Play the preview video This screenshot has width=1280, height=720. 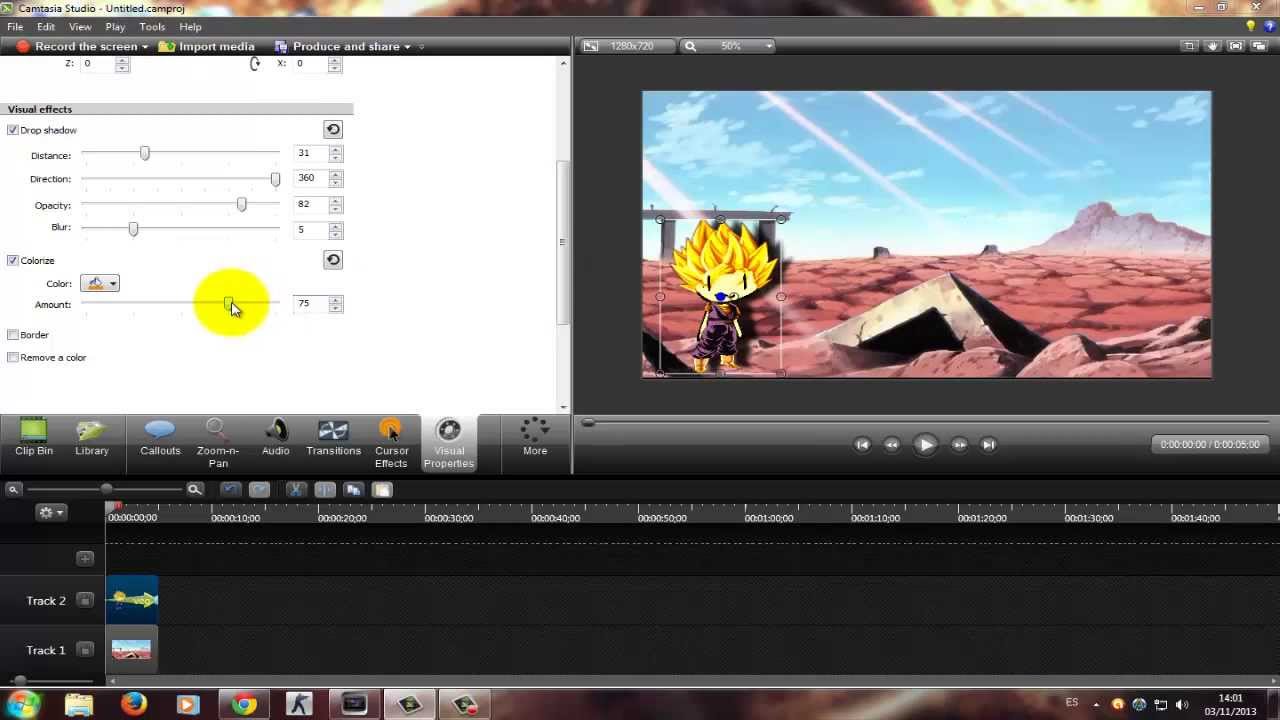(925, 445)
